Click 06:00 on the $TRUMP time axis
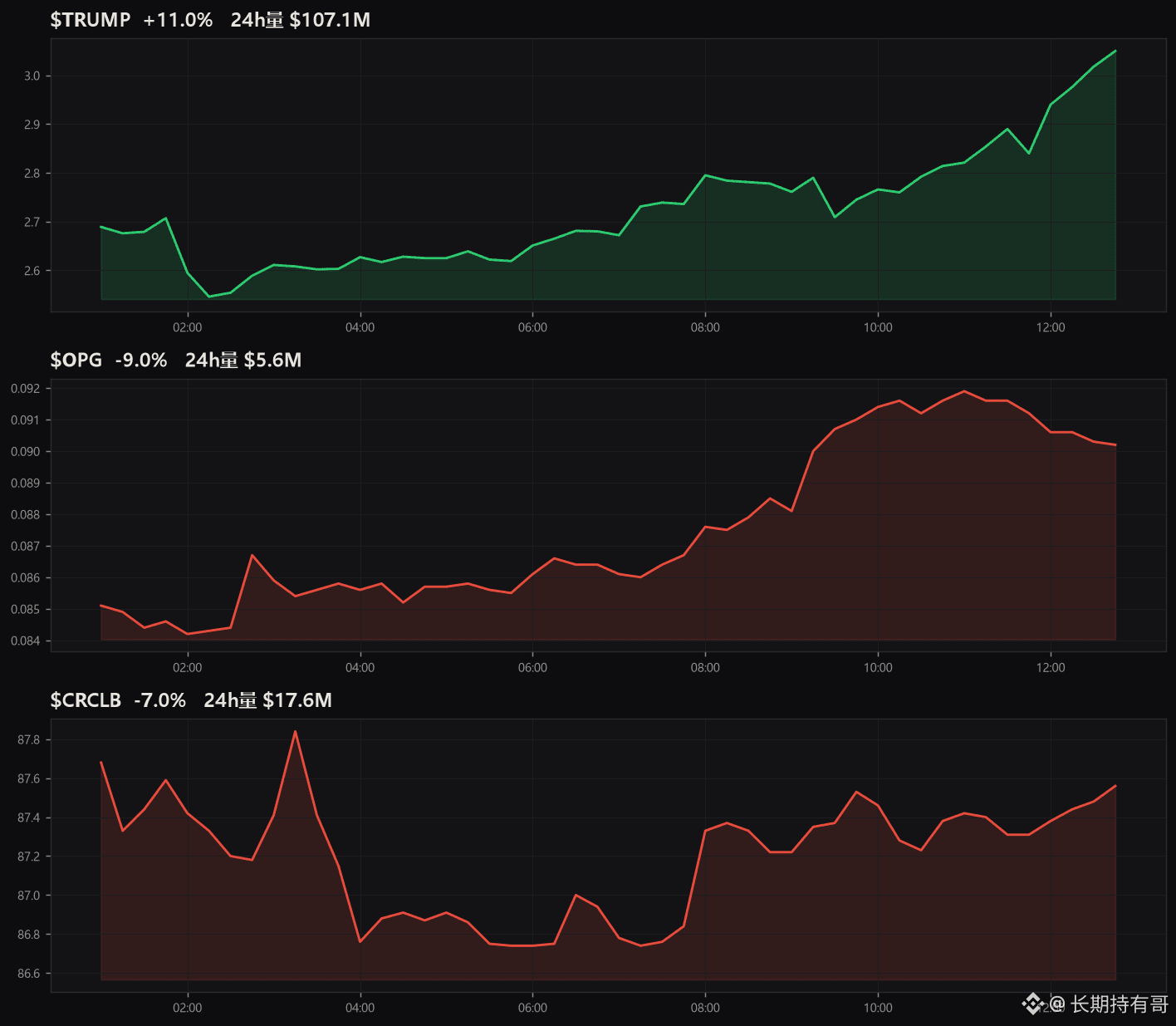Screen dimensions: 1176x1026 533,327
